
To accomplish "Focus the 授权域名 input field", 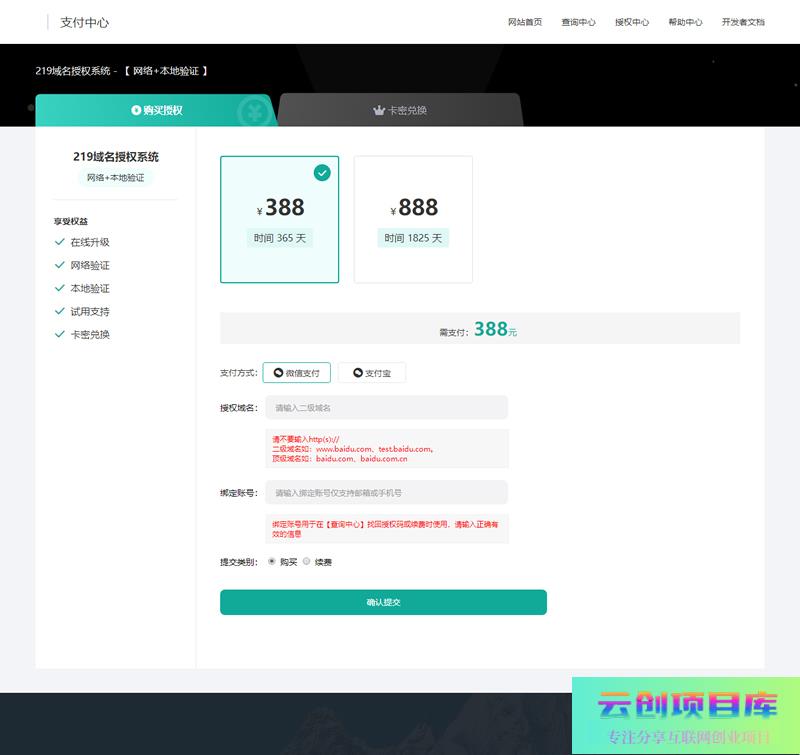I will coord(386,407).
